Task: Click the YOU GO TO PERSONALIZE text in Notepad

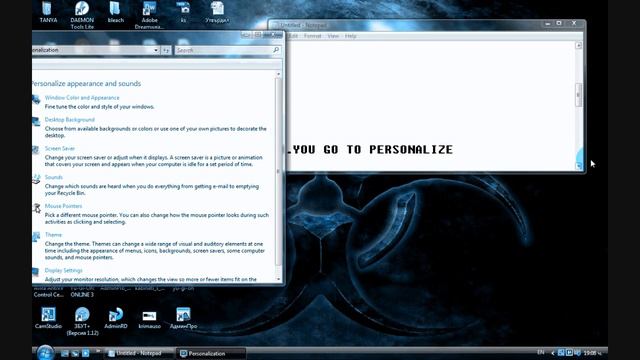Action: 373,149
